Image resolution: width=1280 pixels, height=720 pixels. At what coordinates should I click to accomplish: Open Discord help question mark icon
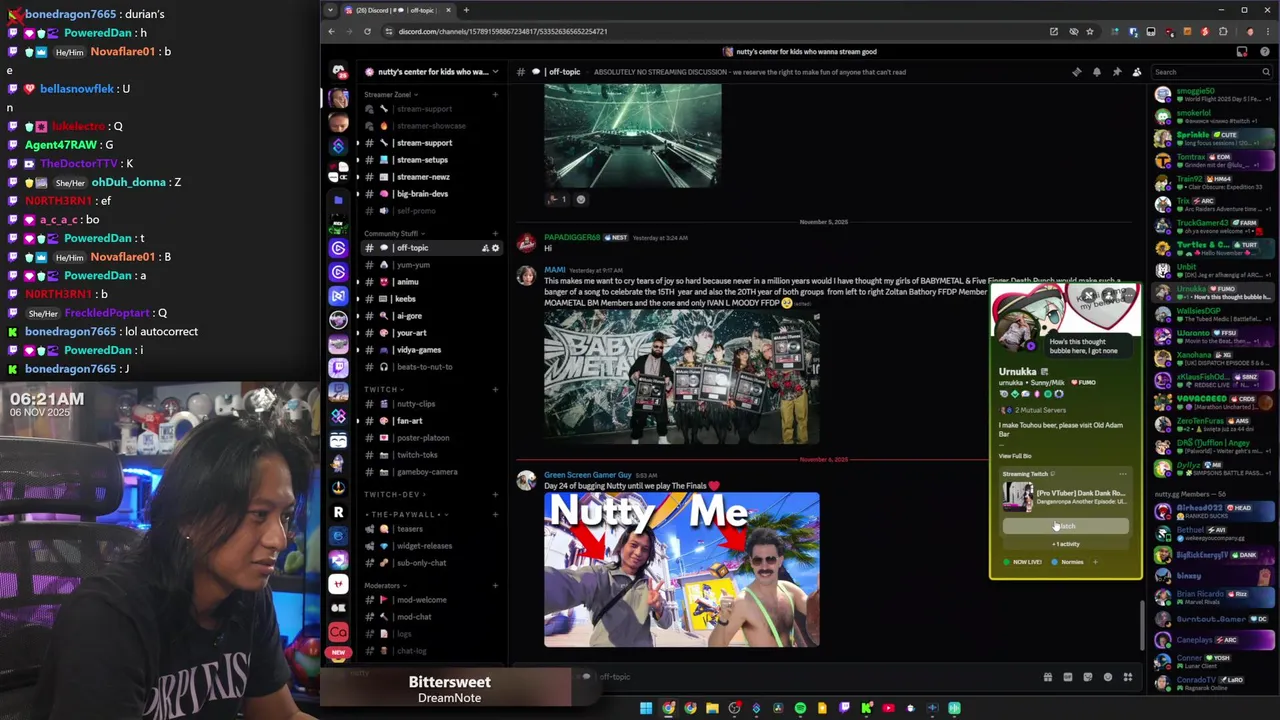(x=1267, y=52)
